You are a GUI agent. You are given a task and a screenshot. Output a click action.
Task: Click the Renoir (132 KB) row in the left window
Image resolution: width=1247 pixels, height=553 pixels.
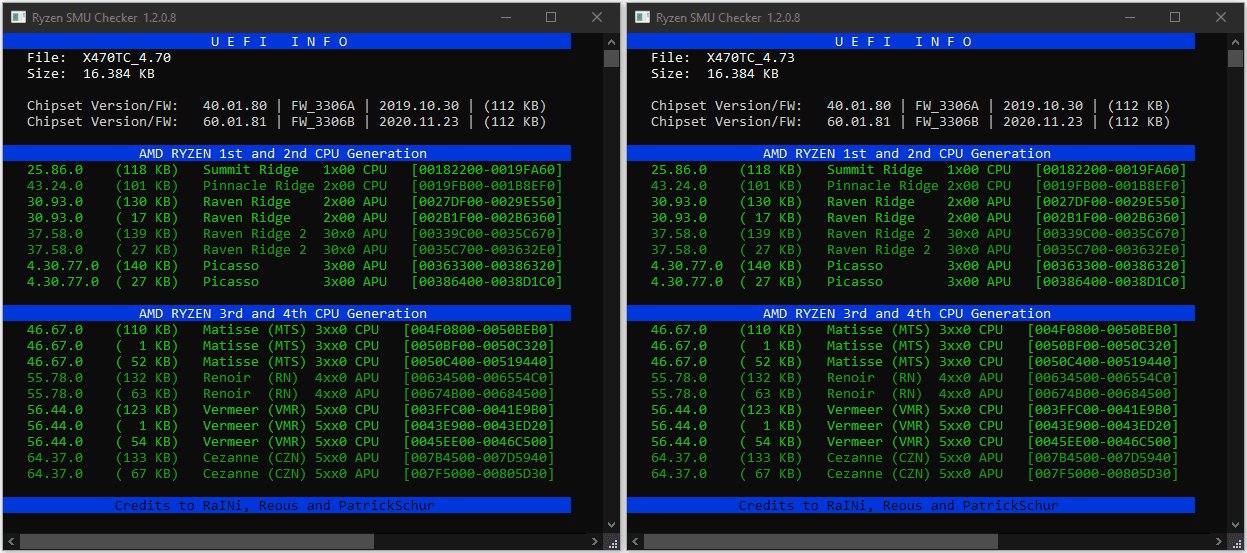click(291, 378)
